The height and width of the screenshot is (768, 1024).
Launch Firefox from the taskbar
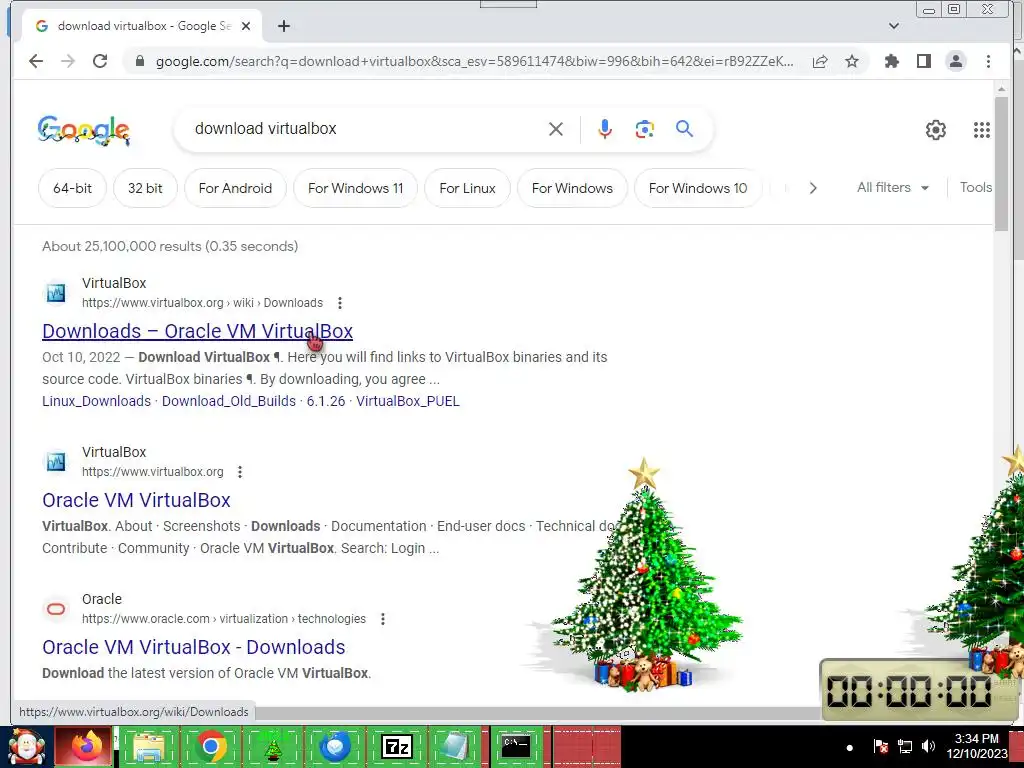[x=86, y=746]
